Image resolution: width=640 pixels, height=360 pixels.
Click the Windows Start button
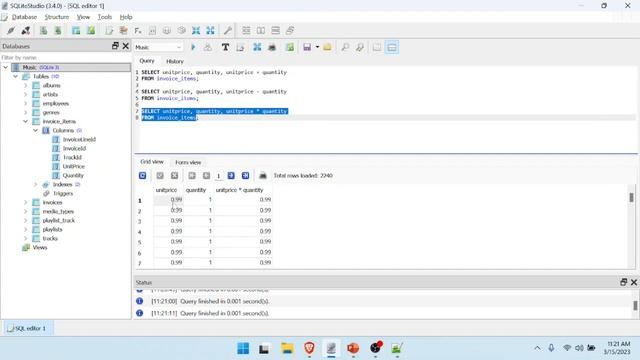[x=243, y=348]
